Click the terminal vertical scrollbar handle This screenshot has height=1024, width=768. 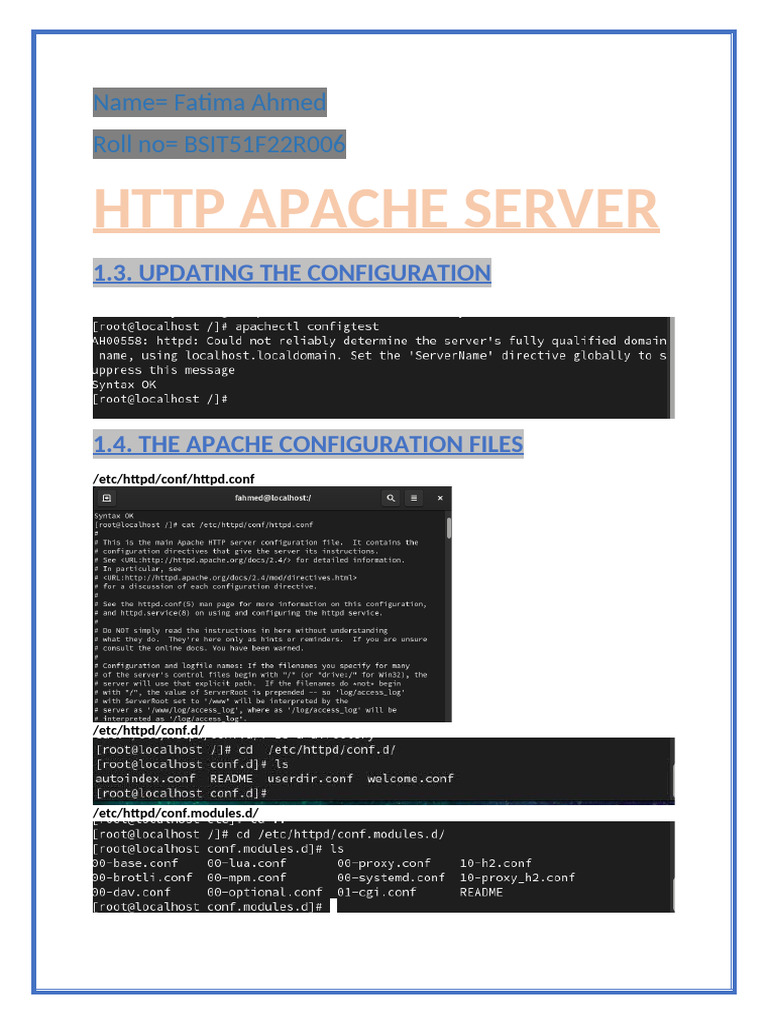click(x=449, y=528)
